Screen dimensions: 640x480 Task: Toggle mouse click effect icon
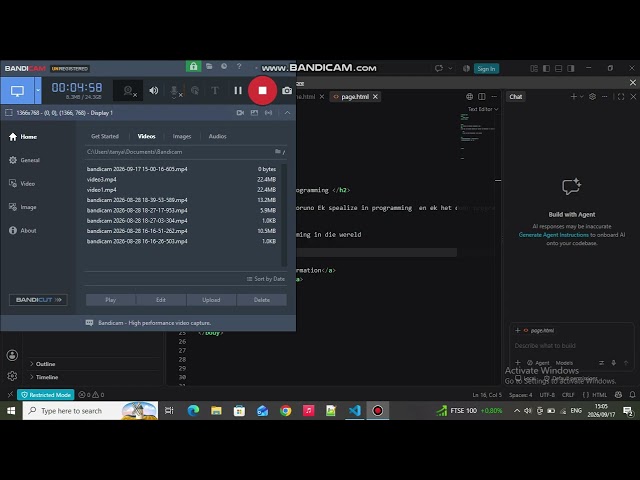[x=195, y=91]
